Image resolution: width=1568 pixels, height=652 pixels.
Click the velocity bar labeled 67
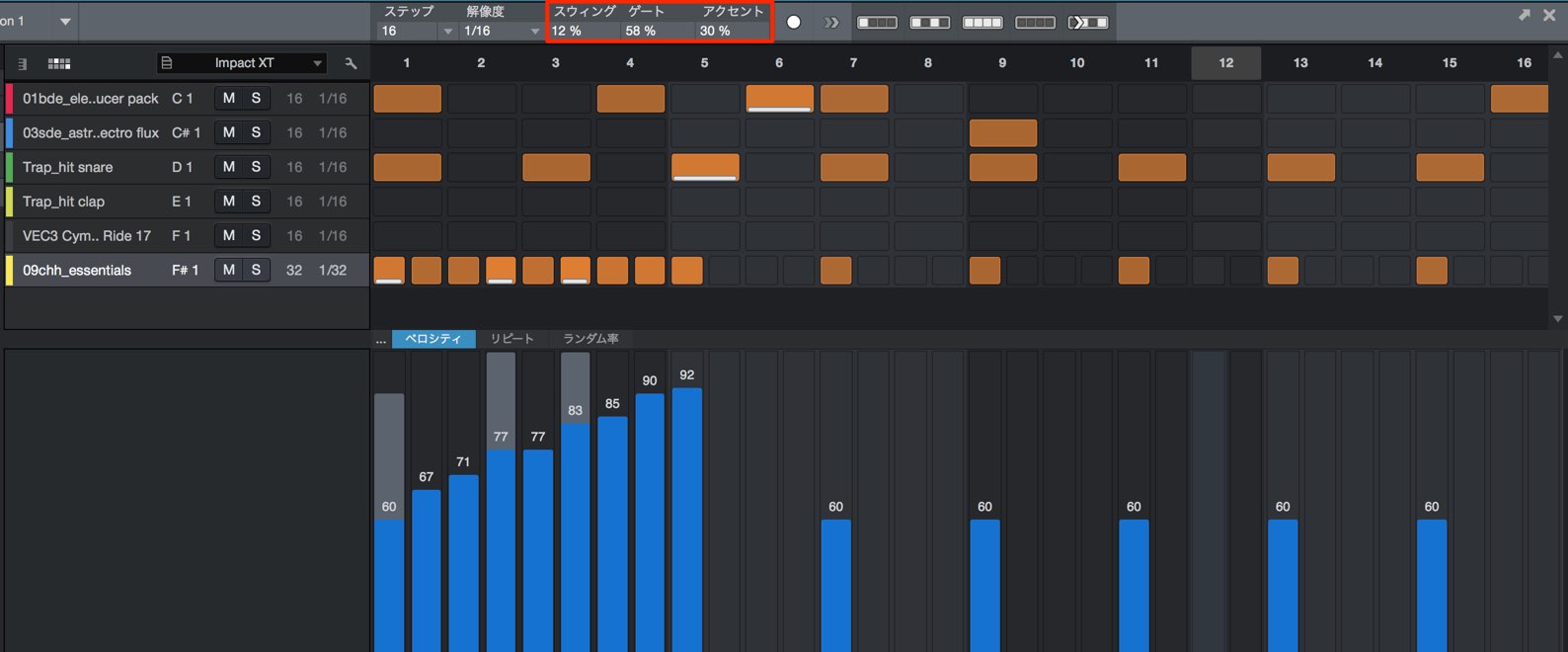(x=427, y=571)
